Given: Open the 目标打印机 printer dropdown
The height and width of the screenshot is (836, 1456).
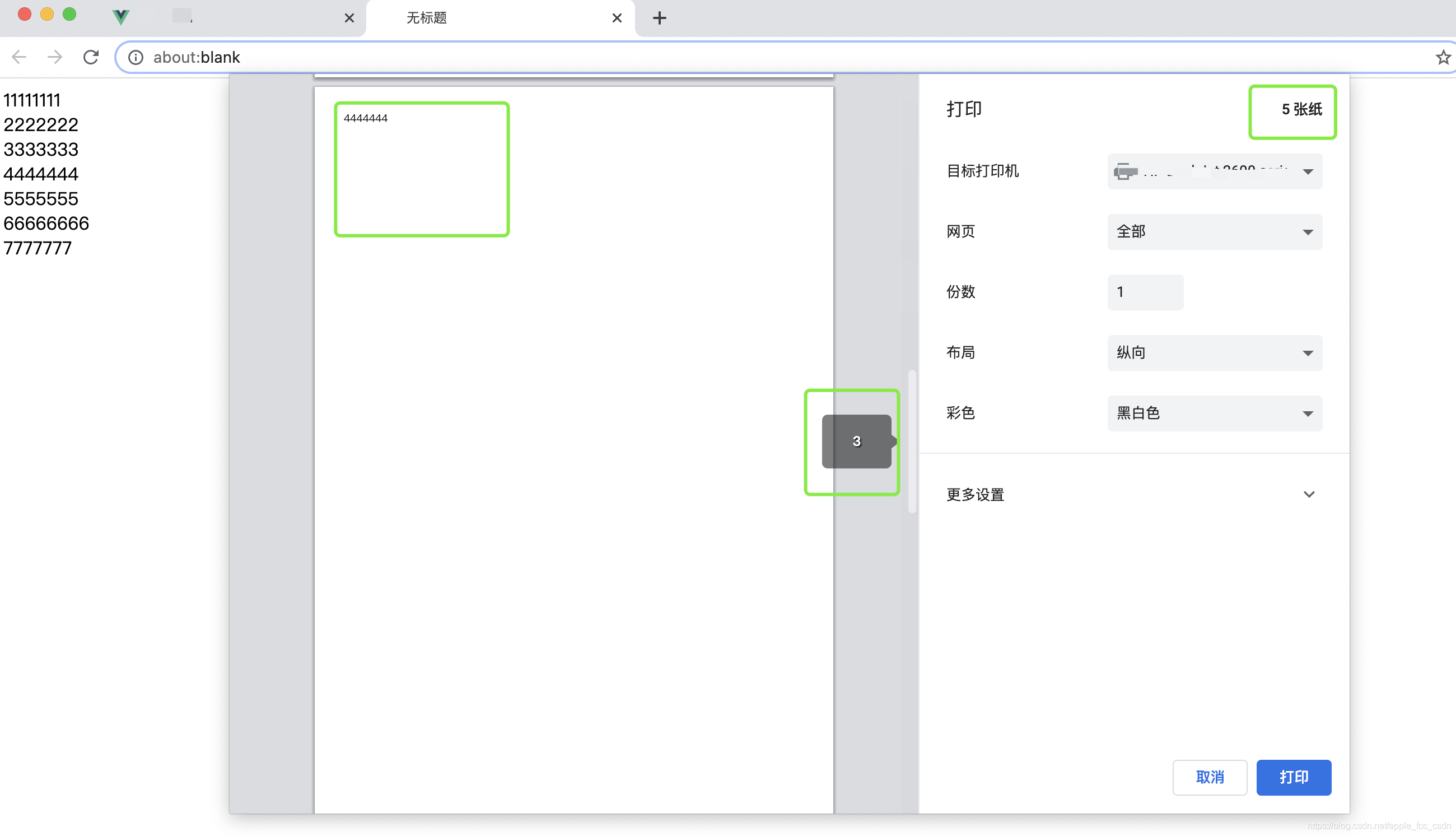Looking at the screenshot, I should pos(1214,171).
